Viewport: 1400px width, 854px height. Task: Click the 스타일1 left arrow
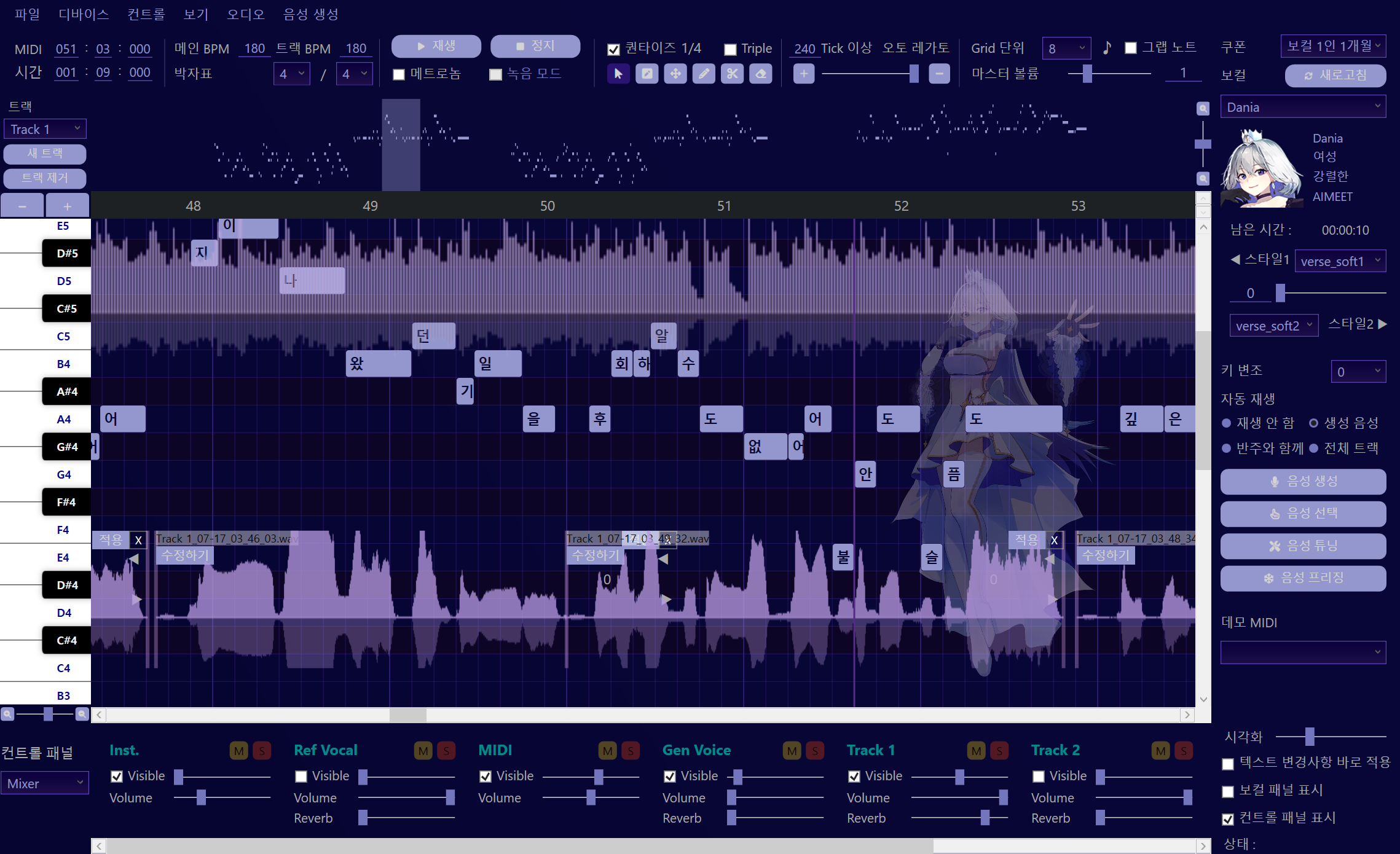pos(1235,260)
